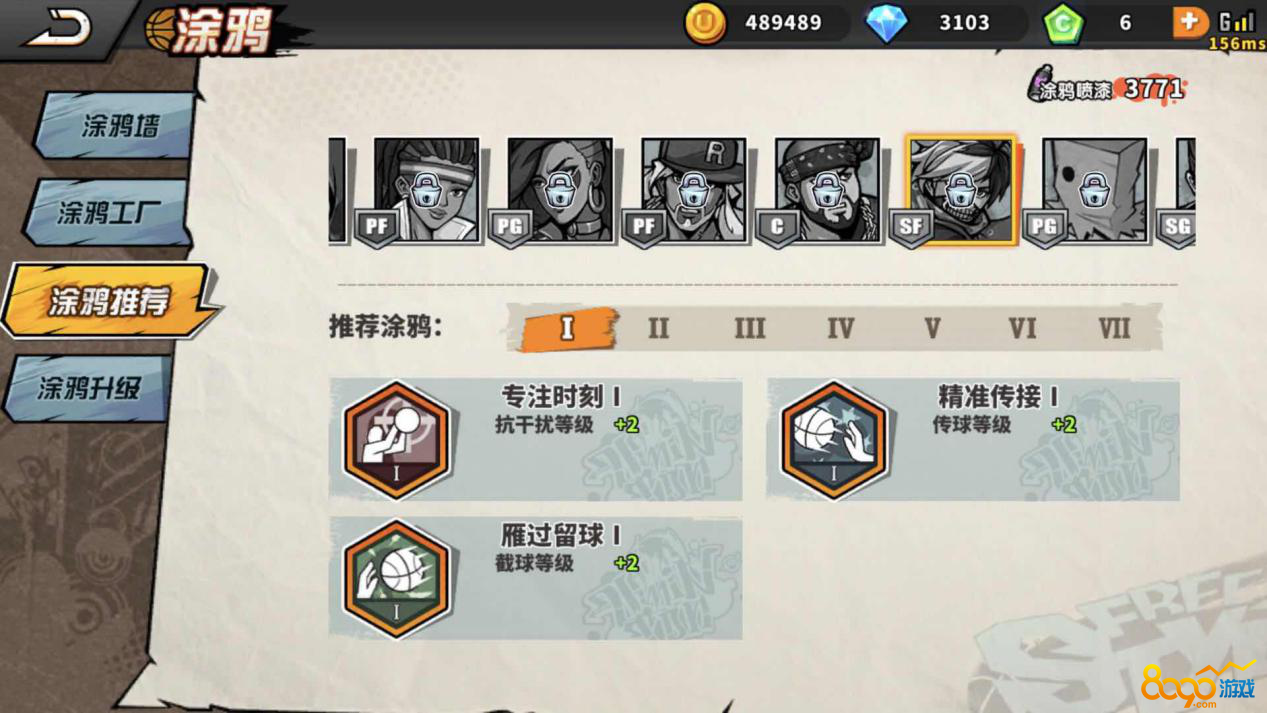Tap the 涂鸦喷漆 spray paint counter
Image resolution: width=1267 pixels, height=713 pixels.
[1106, 88]
